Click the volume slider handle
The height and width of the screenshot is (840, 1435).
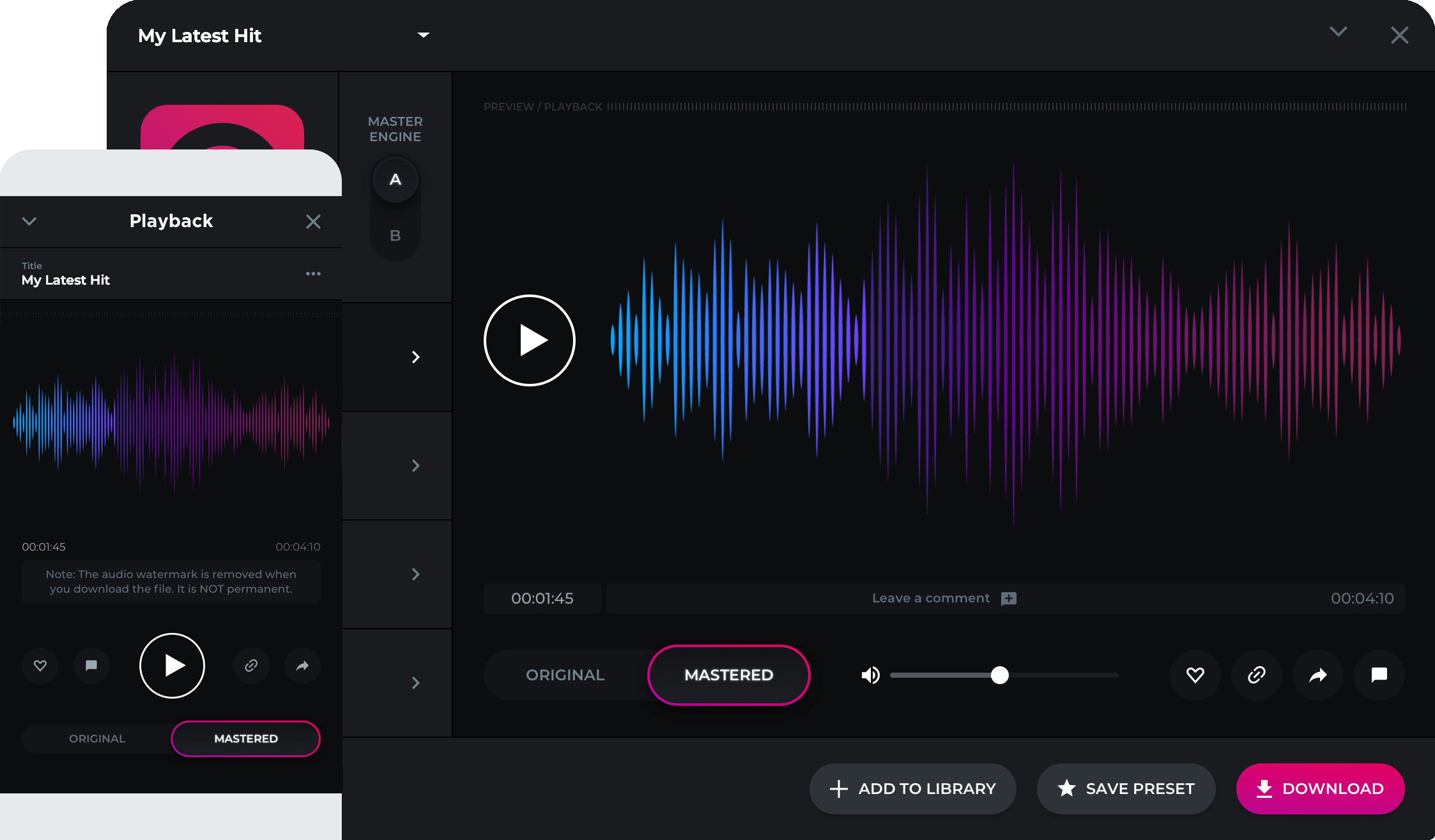point(1000,675)
